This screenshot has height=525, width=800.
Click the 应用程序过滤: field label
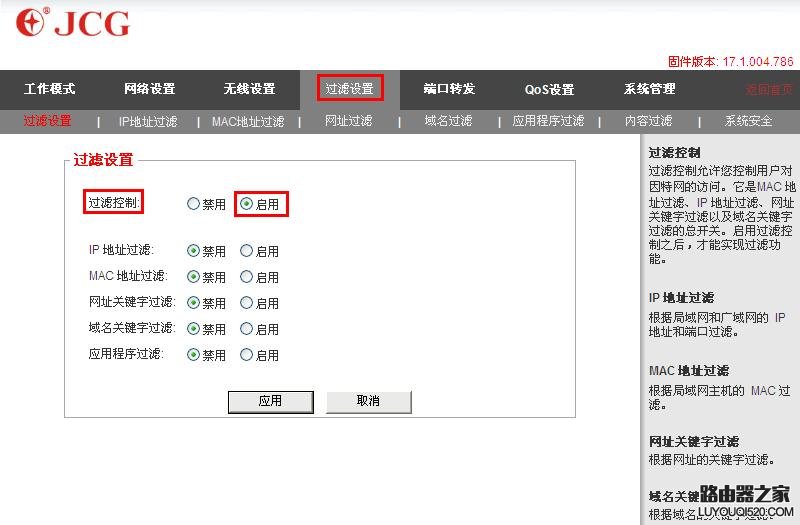(x=126, y=354)
